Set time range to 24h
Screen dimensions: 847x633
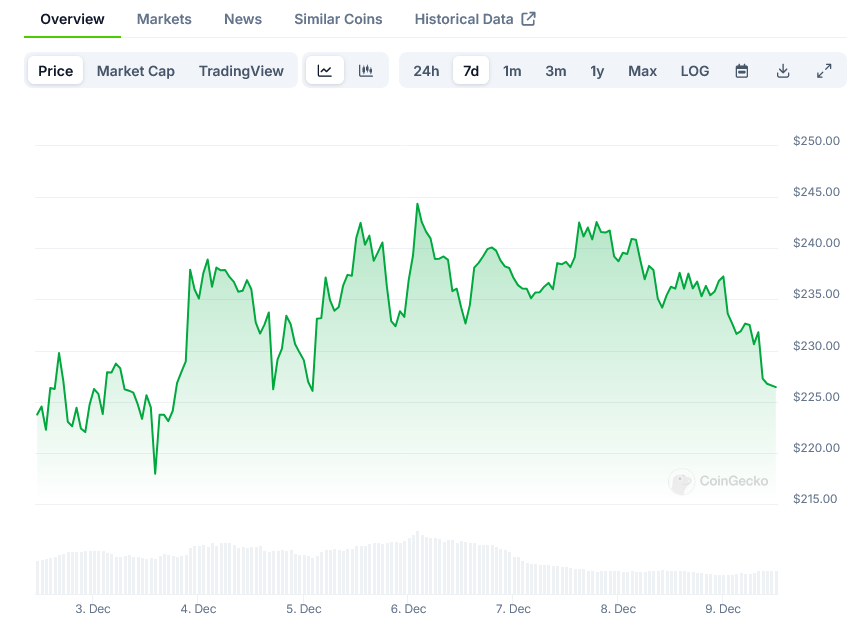(x=426, y=71)
